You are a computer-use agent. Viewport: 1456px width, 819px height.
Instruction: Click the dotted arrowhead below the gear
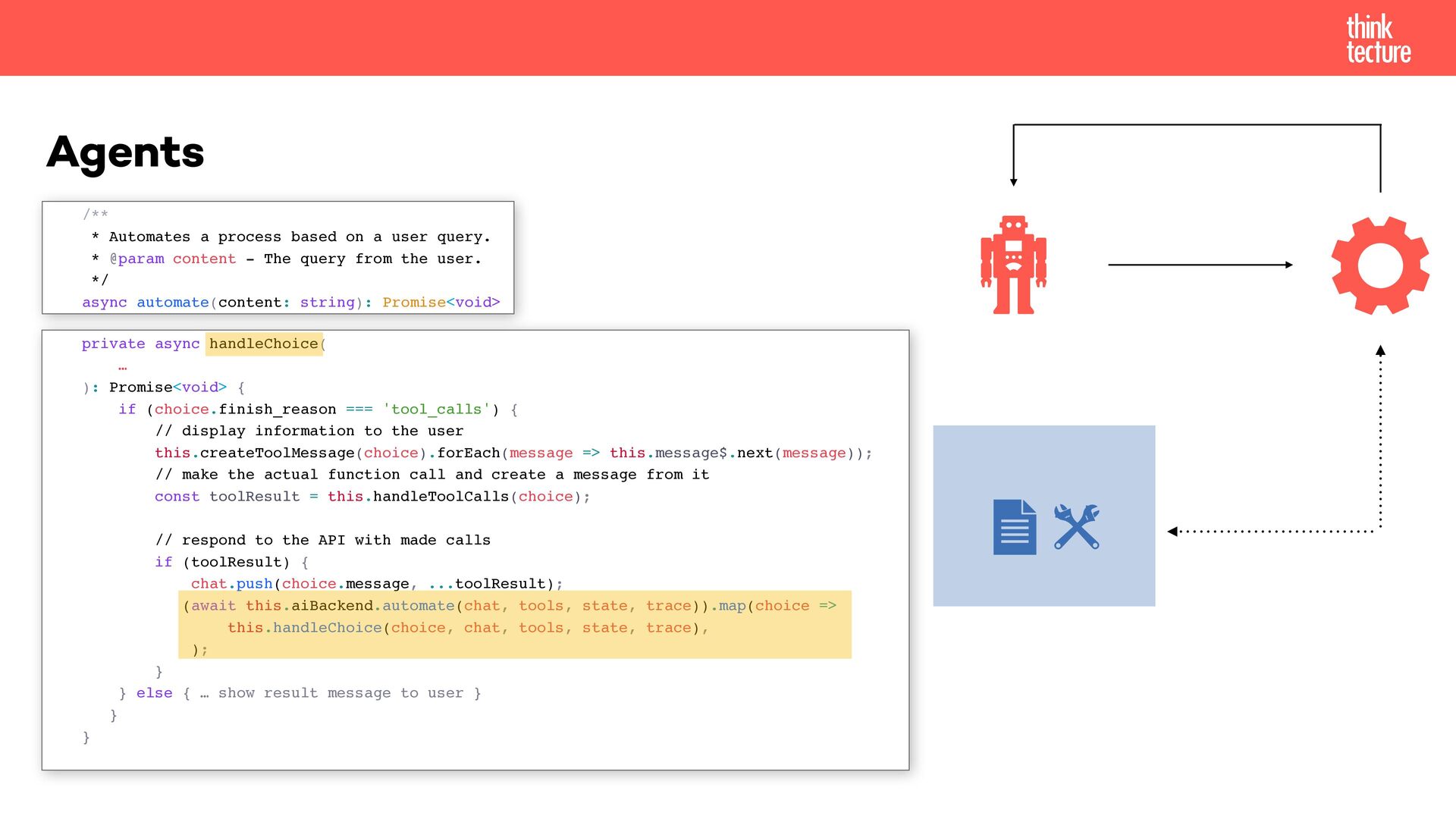[x=1380, y=351]
